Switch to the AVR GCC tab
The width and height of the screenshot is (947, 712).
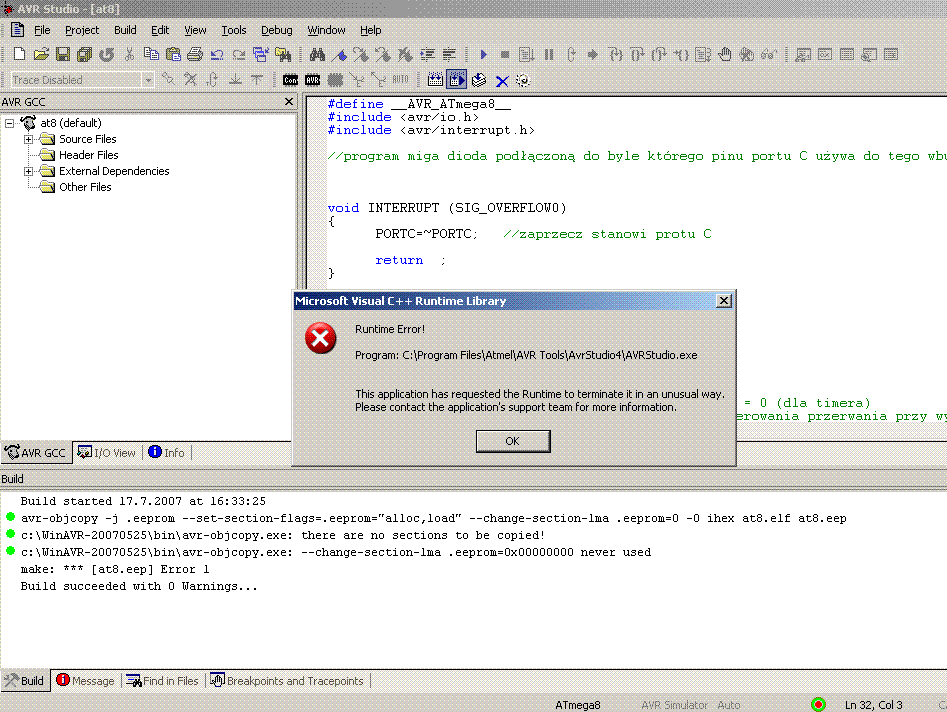[x=36, y=453]
